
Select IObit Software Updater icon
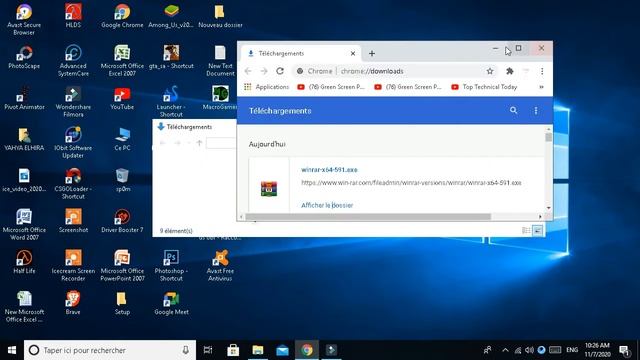point(73,143)
